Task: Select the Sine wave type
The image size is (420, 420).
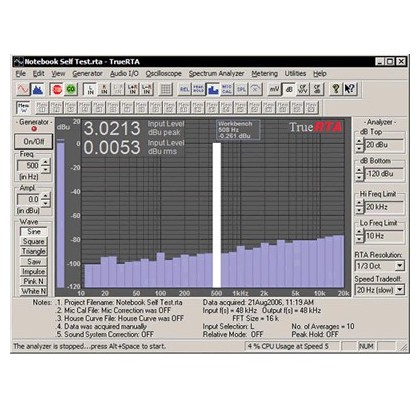Action: pyautogui.click(x=34, y=231)
